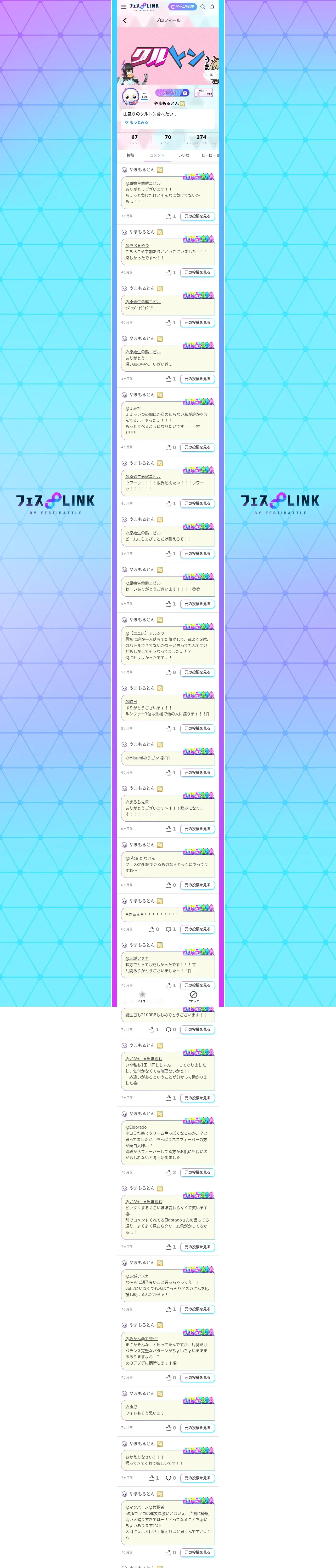Open the 67 フレンド list

(134, 139)
